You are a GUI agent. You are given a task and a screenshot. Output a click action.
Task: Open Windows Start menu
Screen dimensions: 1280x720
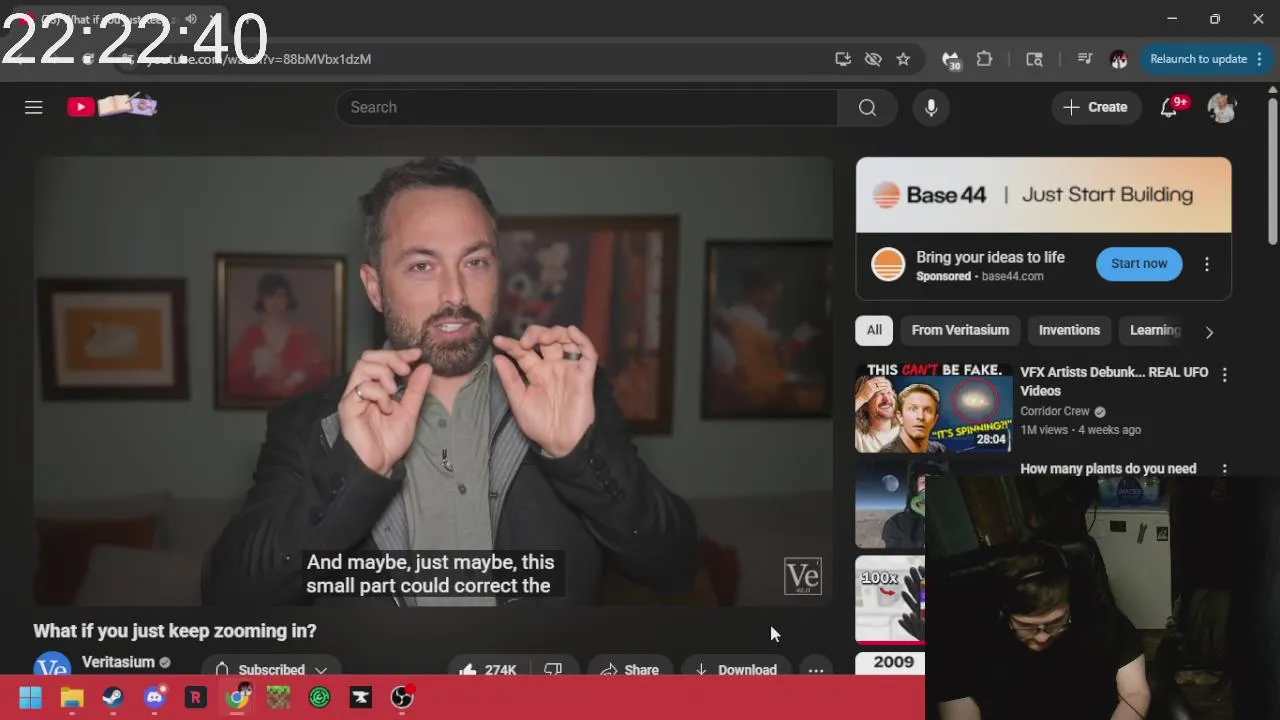30,697
